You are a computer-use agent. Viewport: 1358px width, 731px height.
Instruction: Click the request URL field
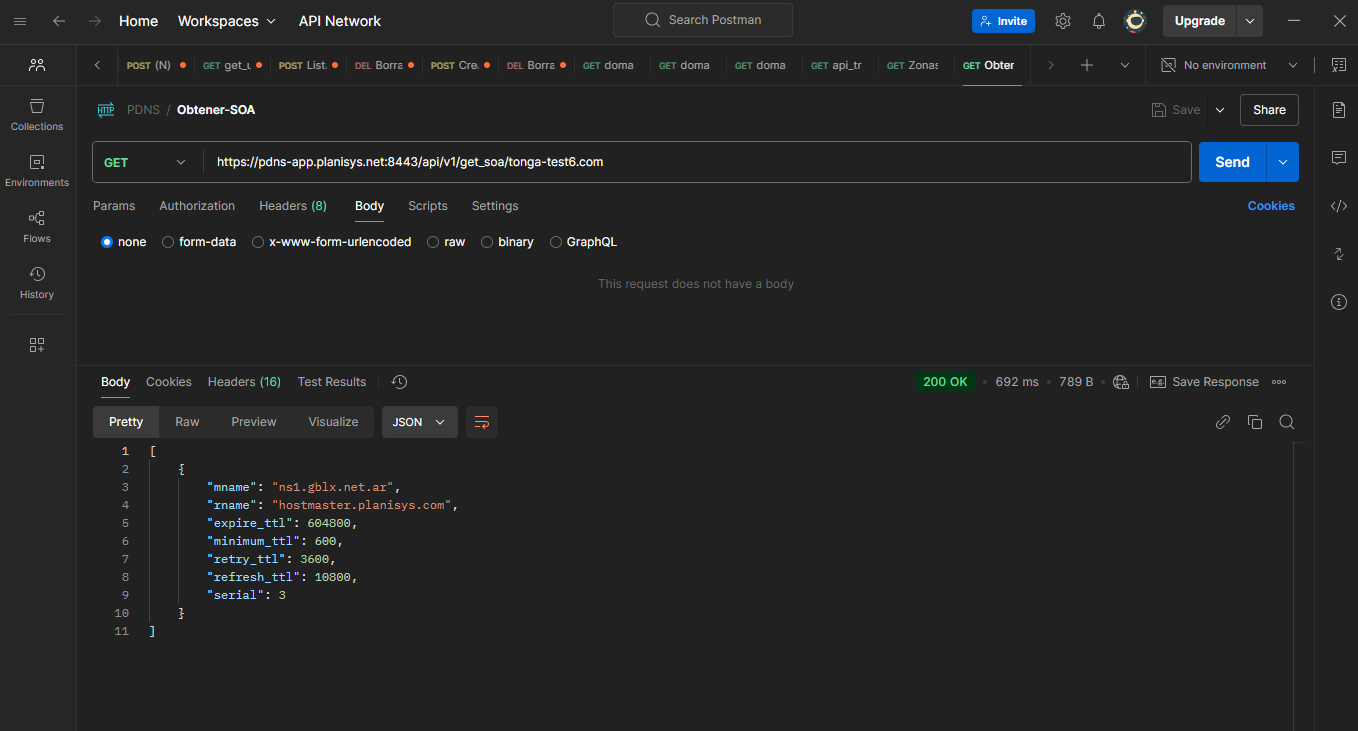[x=697, y=162]
